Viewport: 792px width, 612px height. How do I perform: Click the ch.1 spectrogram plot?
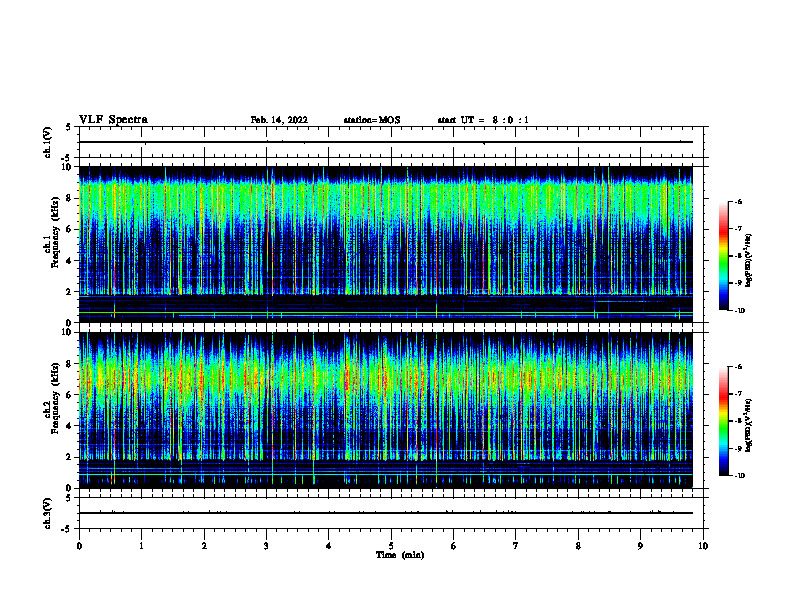tap(386, 244)
